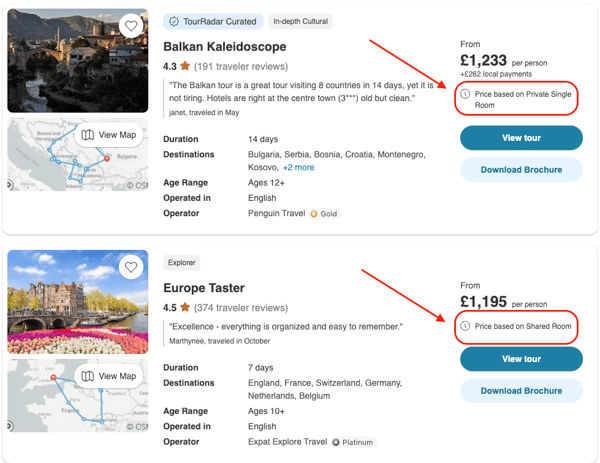The width and height of the screenshot is (600, 463).
Task: Click the TourRadar Curated badge icon
Action: (174, 21)
